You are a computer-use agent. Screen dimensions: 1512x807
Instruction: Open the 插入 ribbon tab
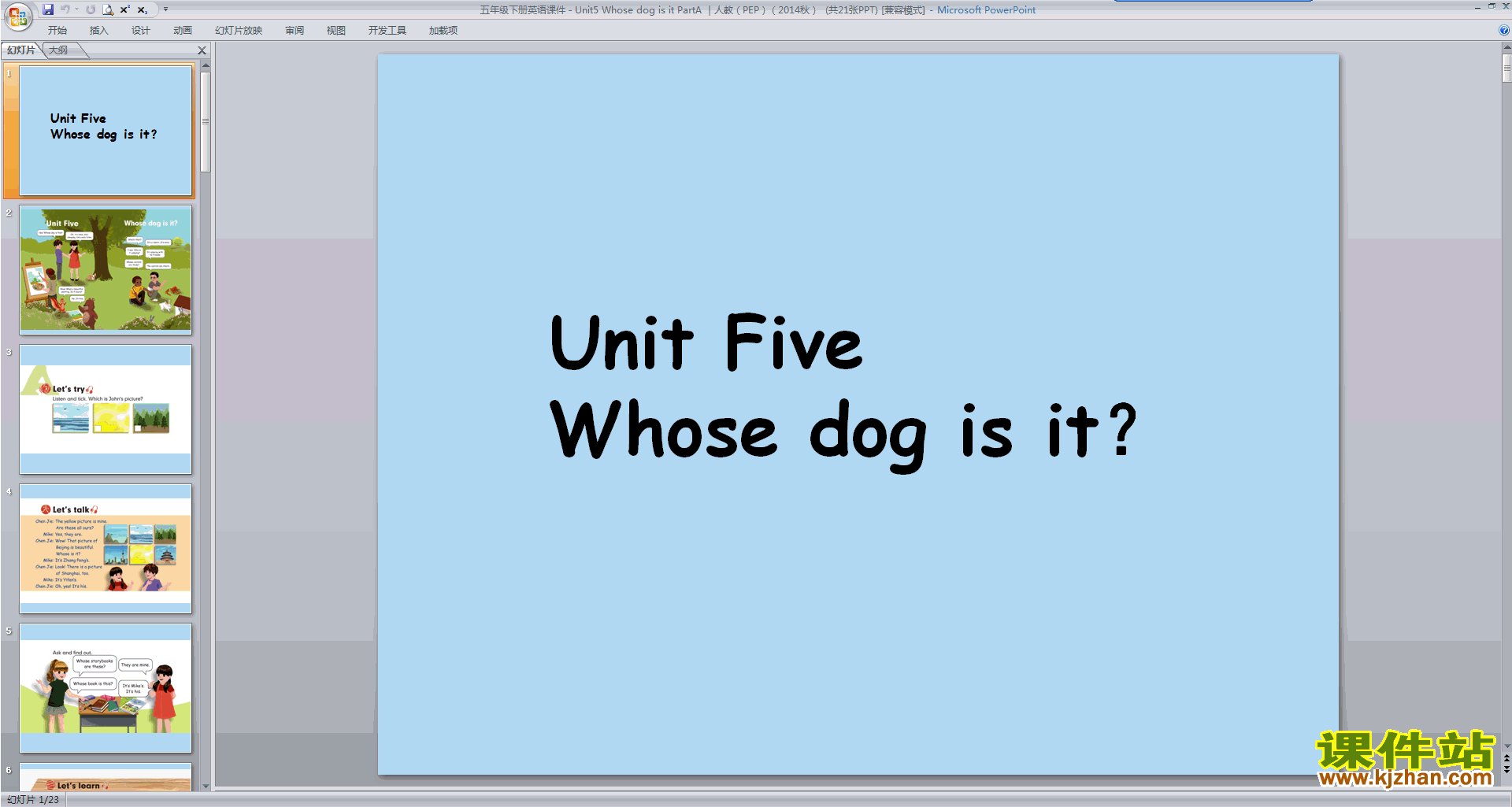(99, 31)
